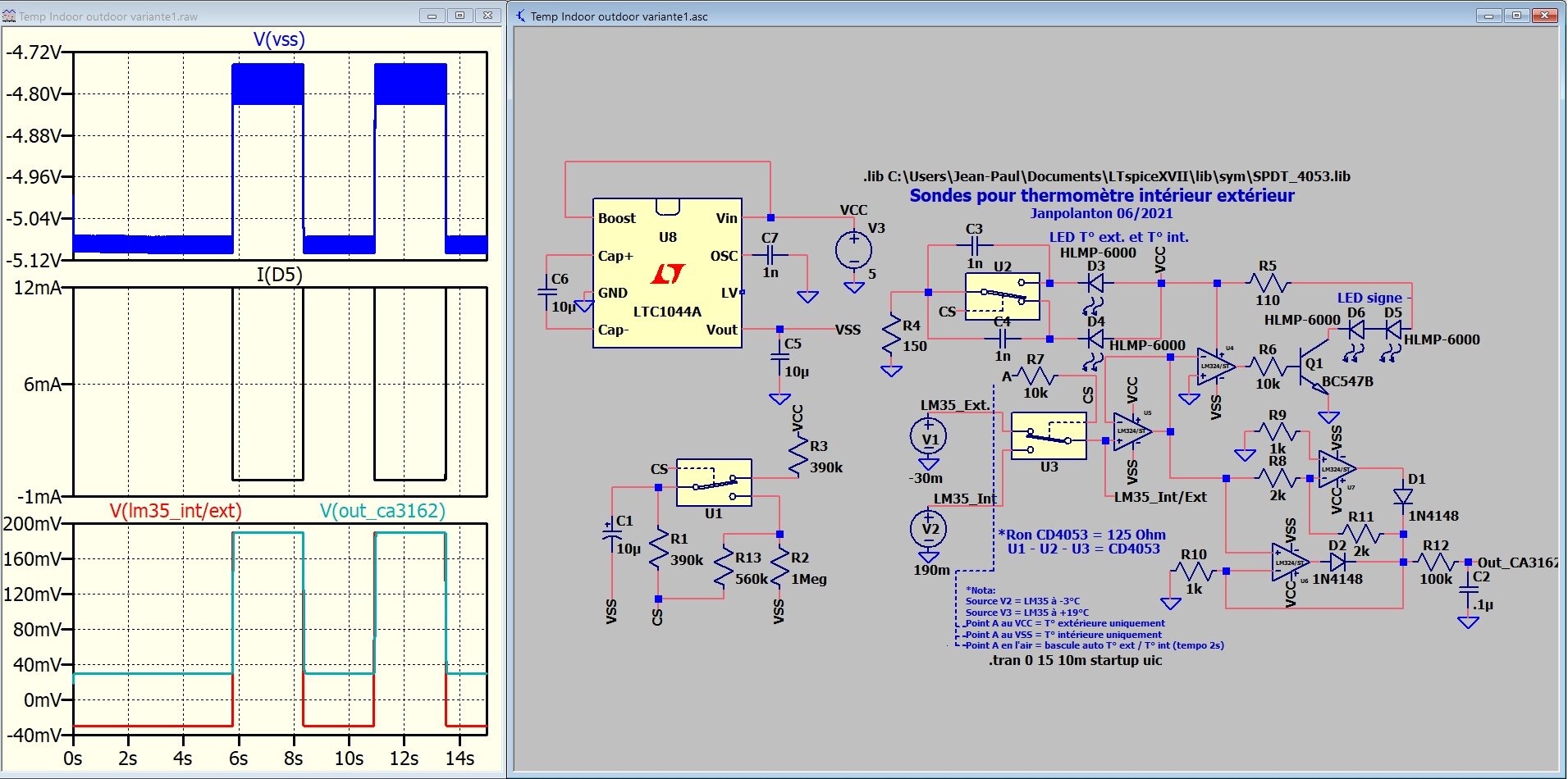Click the '*Ron CD4053 = 125 Ohm' note
Screen dimensions: 1568x779
click(1081, 535)
